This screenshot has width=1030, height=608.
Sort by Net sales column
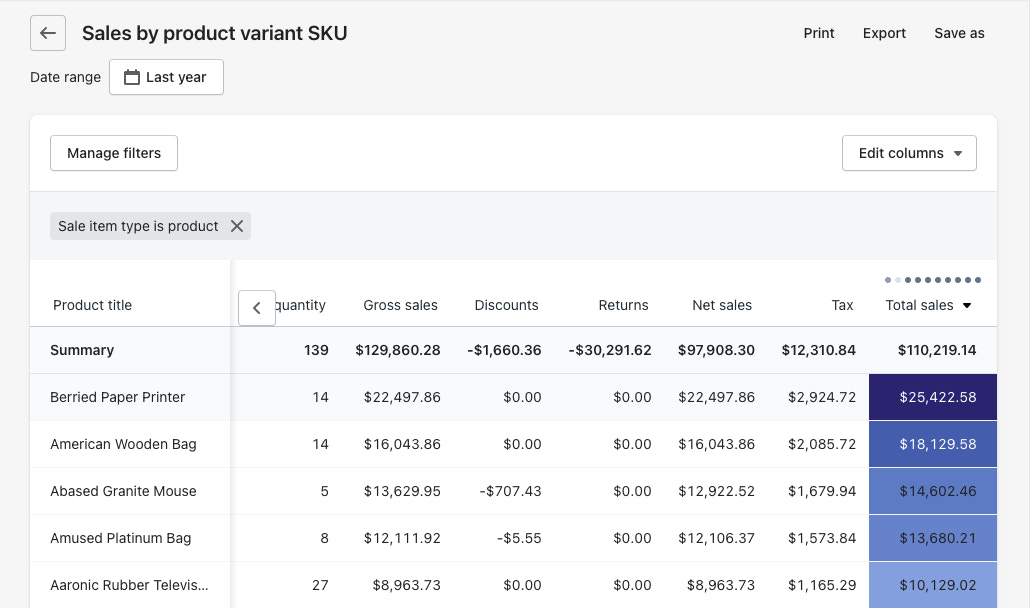pos(721,305)
